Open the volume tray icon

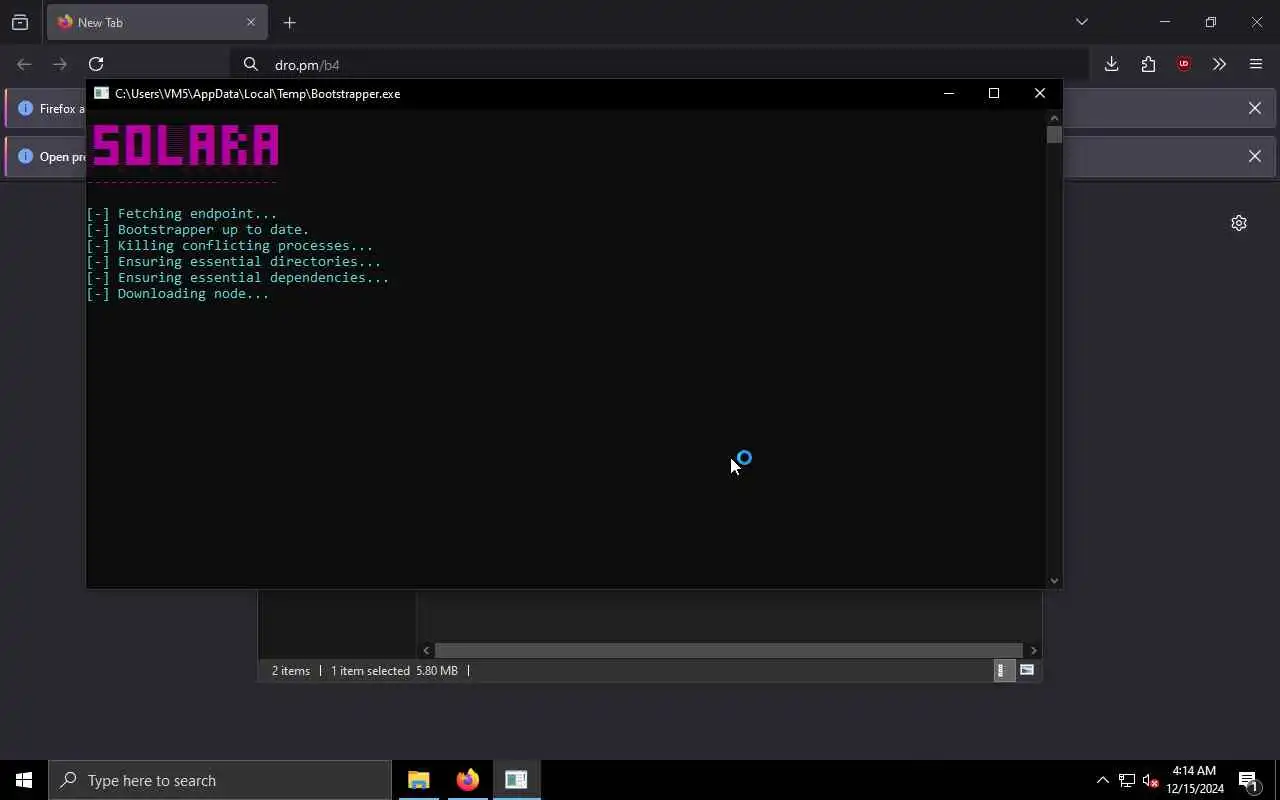[x=1151, y=780]
